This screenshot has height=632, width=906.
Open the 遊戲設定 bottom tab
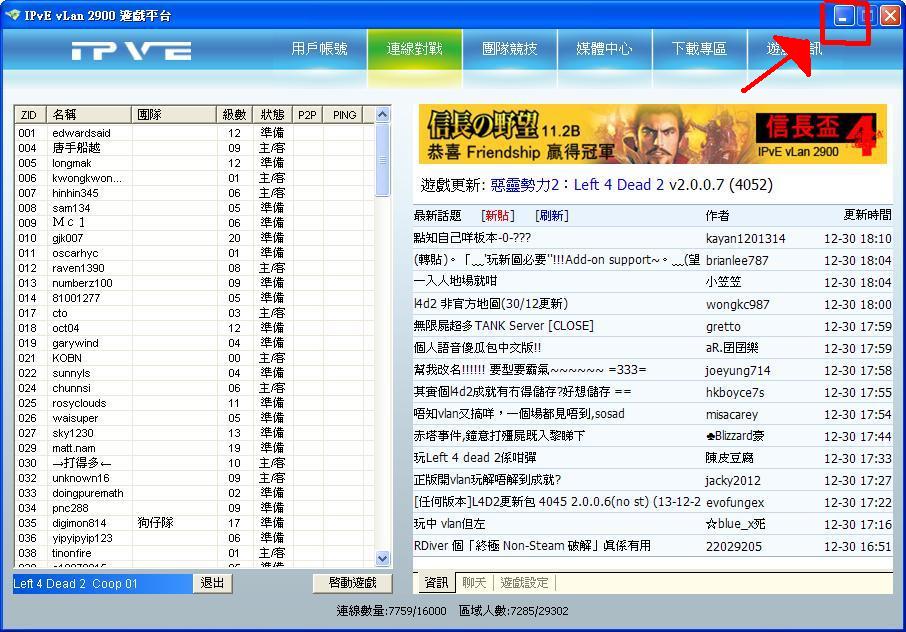(x=524, y=582)
